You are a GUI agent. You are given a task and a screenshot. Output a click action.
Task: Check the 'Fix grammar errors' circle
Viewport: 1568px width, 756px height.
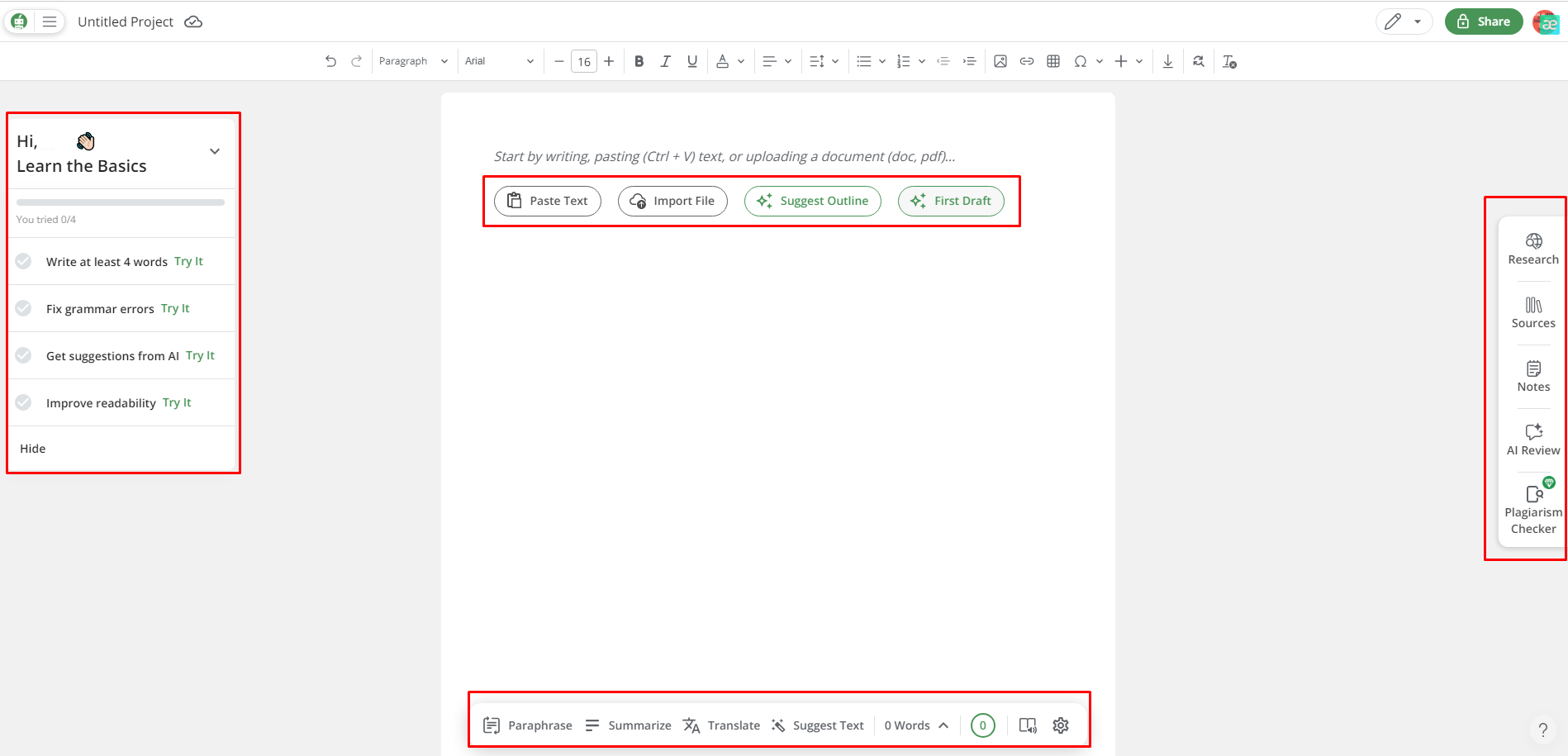tap(24, 308)
